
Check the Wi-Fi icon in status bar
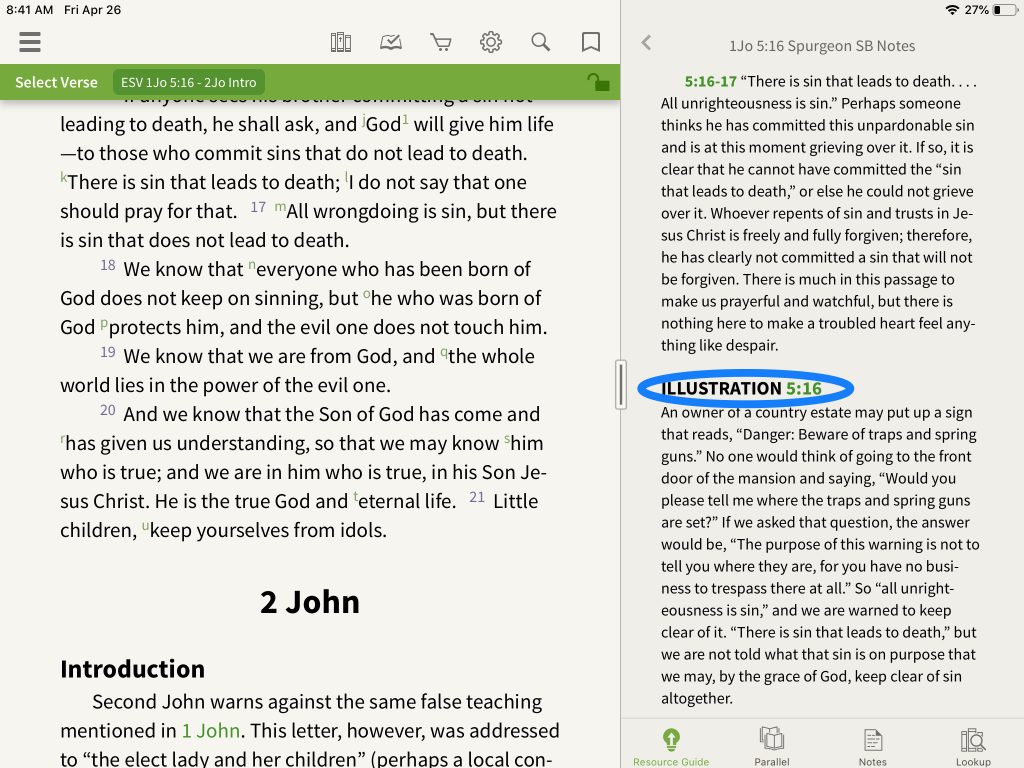click(952, 10)
